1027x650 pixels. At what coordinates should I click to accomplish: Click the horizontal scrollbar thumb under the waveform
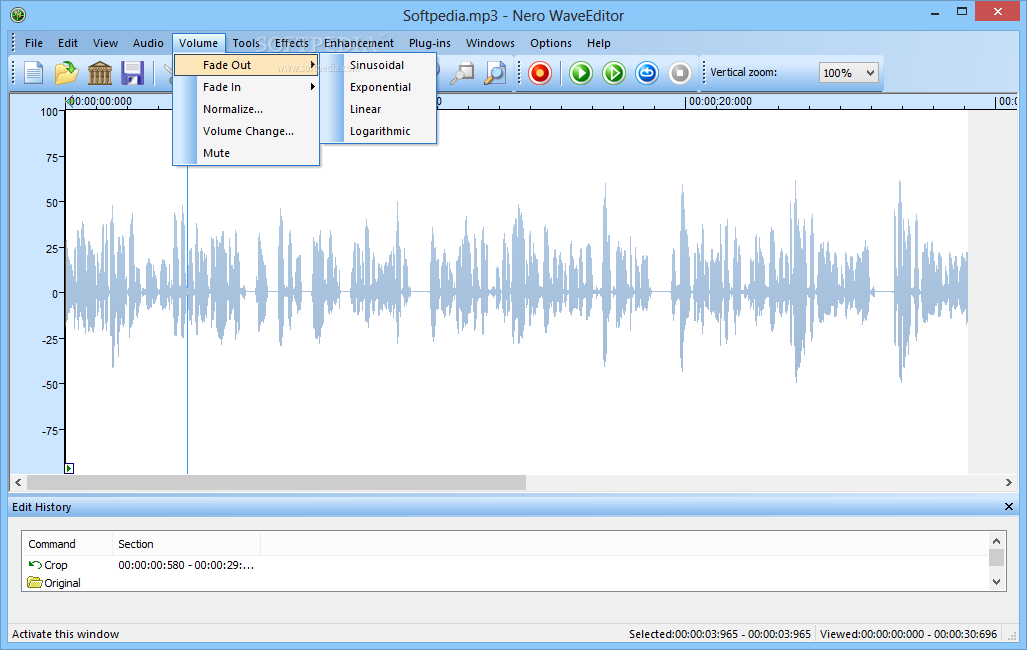(x=276, y=482)
